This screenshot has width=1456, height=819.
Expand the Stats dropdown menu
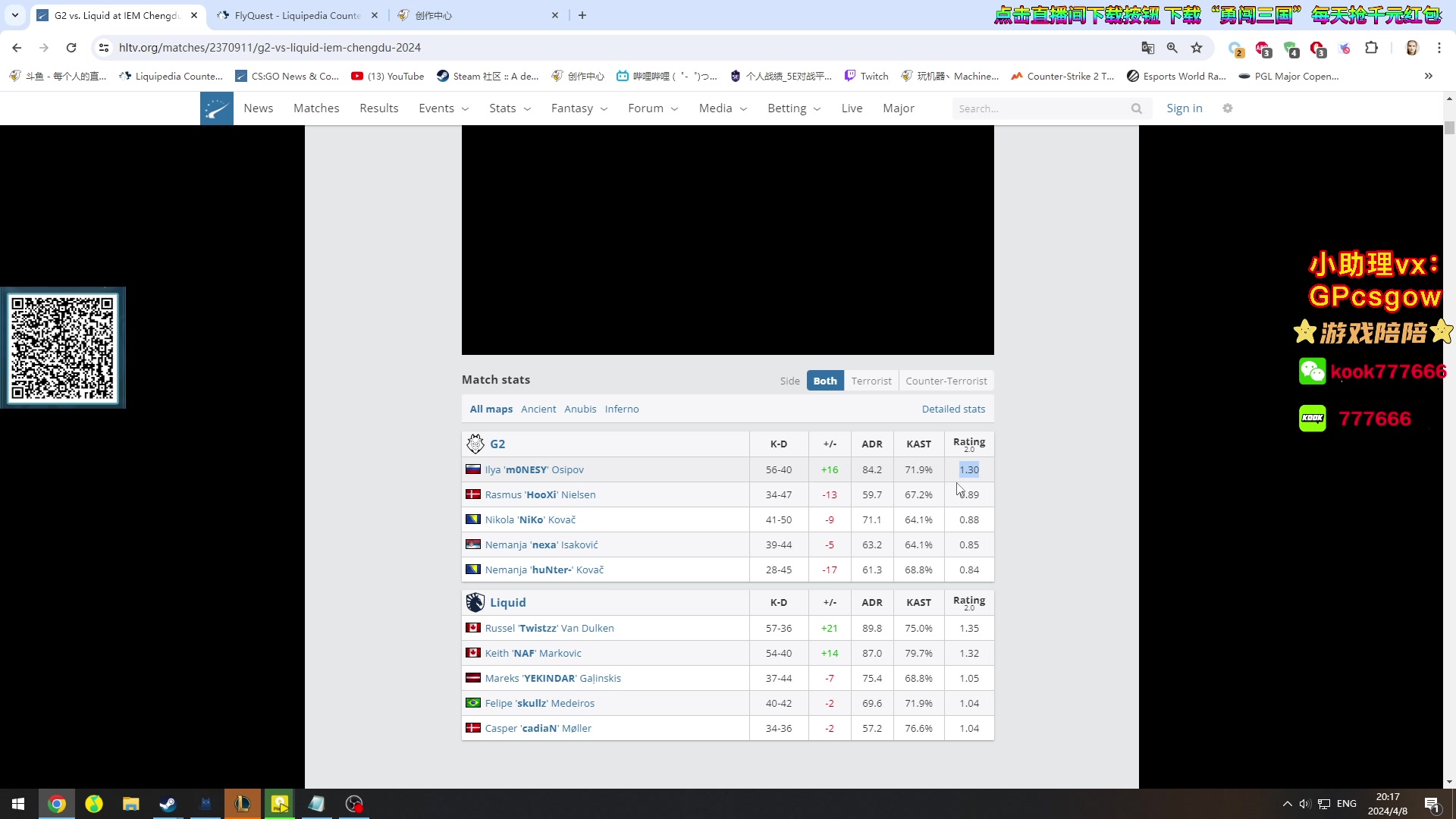tap(510, 108)
